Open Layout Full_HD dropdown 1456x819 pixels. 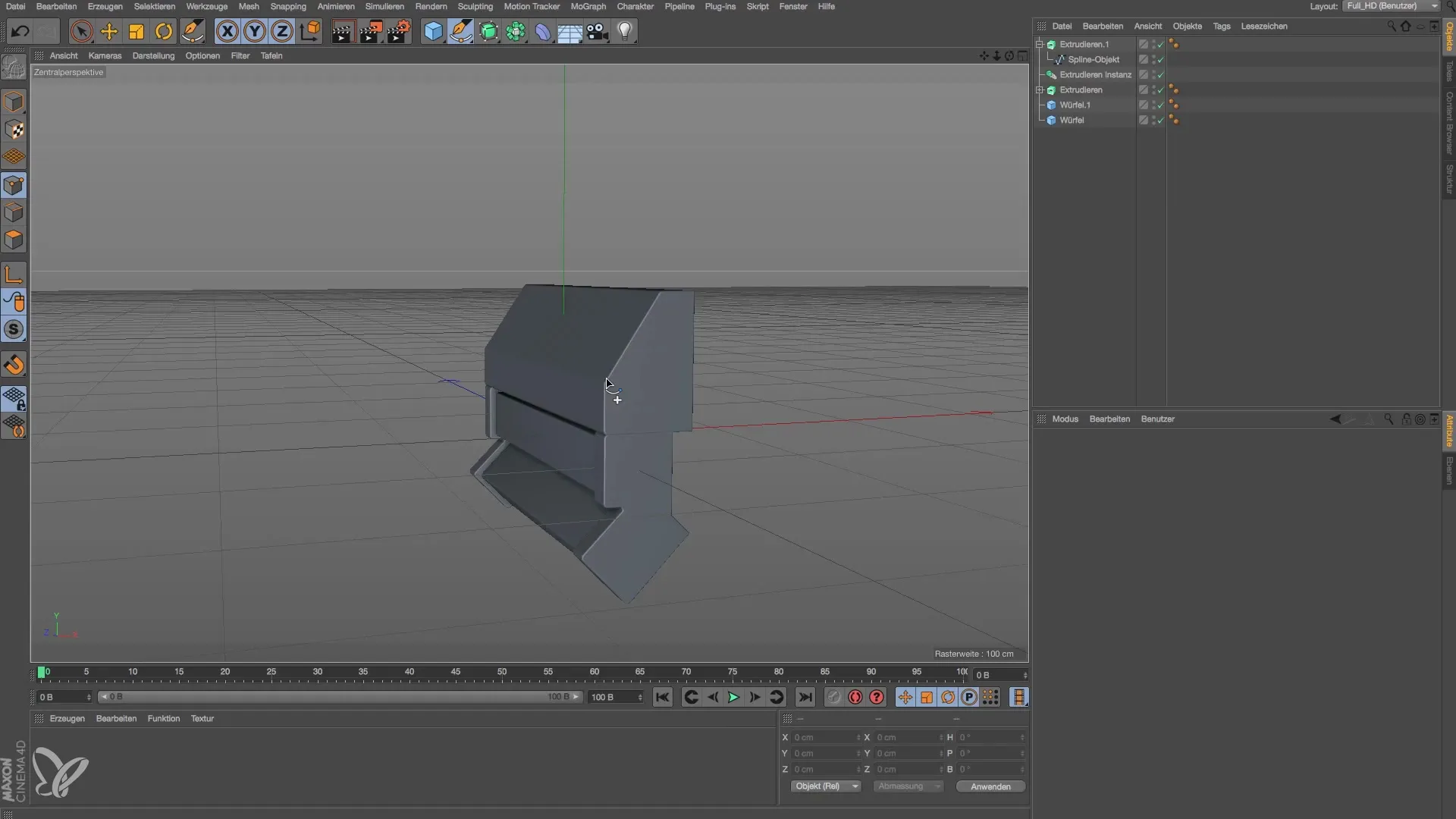(1391, 6)
